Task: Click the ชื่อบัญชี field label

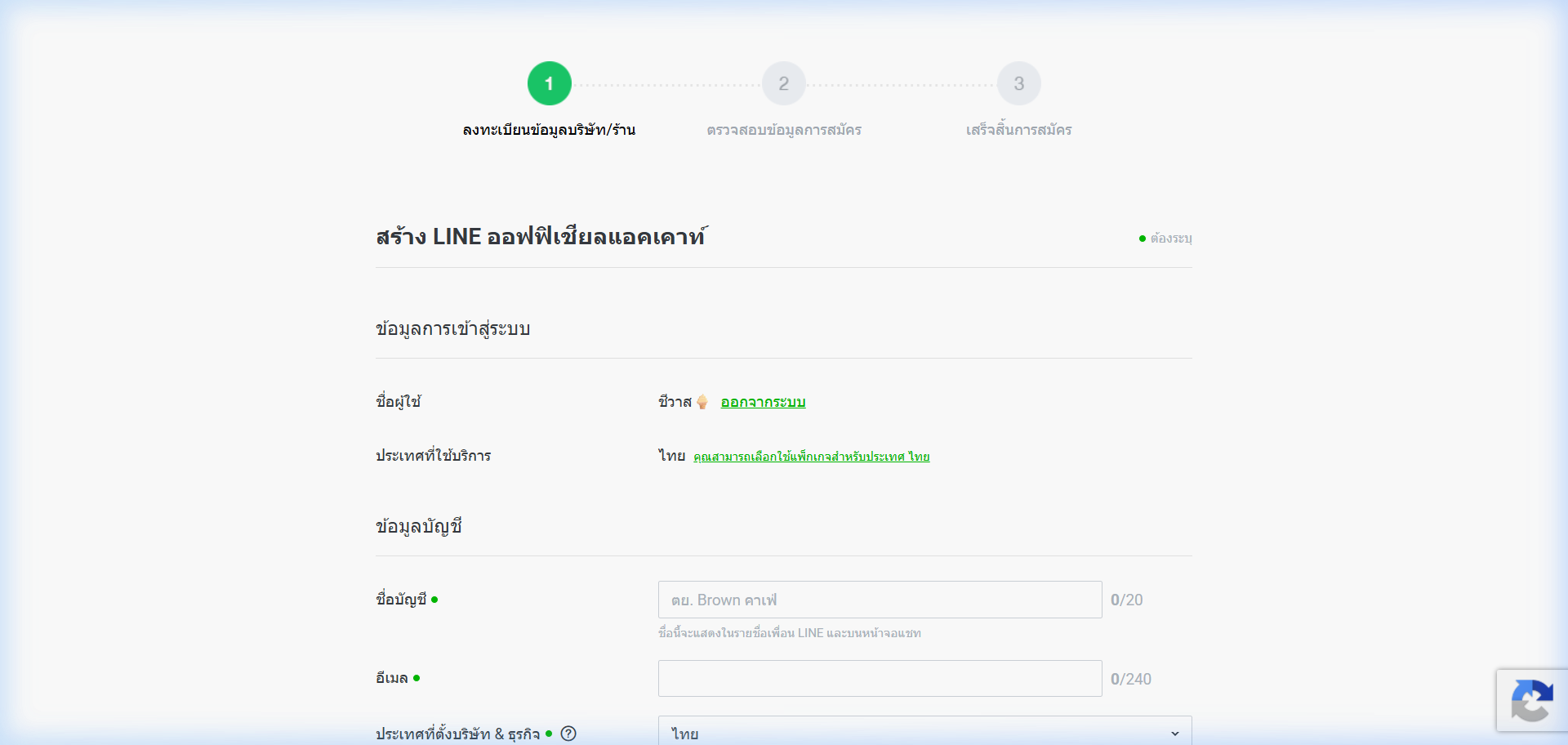Action: [x=401, y=599]
